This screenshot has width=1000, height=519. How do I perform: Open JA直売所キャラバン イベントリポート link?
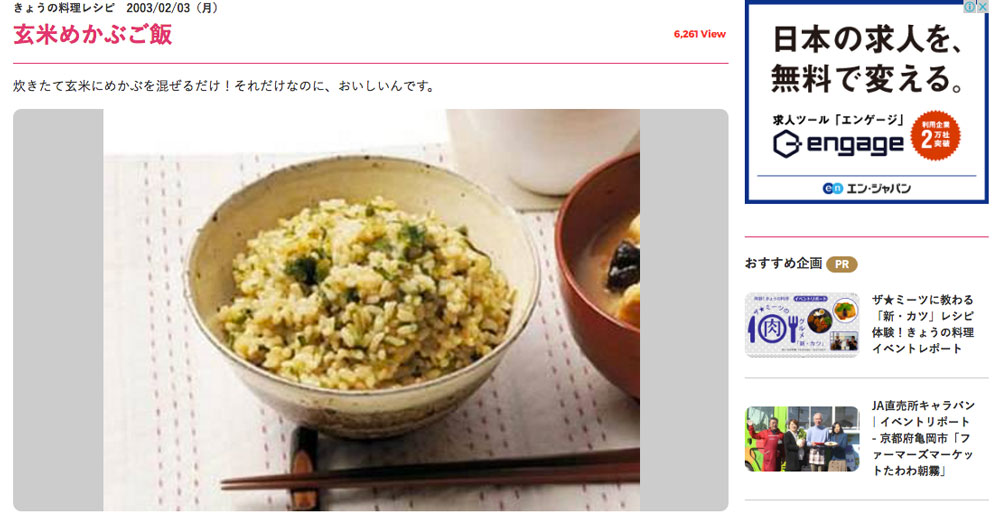pos(923,438)
